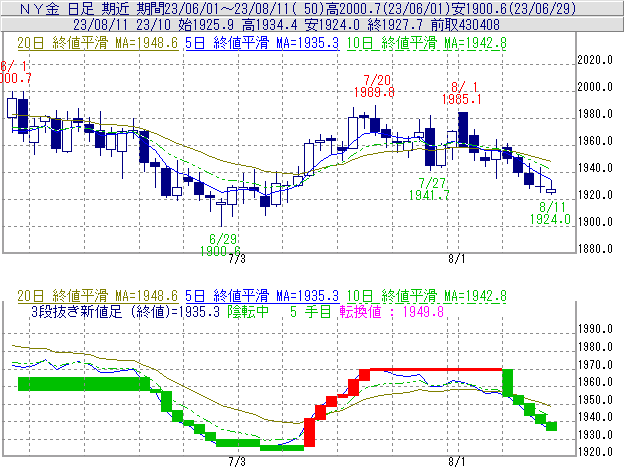The height and width of the screenshot is (475, 624).
Task: Click the 7/3 date on upper chart axis
Action: click(237, 259)
